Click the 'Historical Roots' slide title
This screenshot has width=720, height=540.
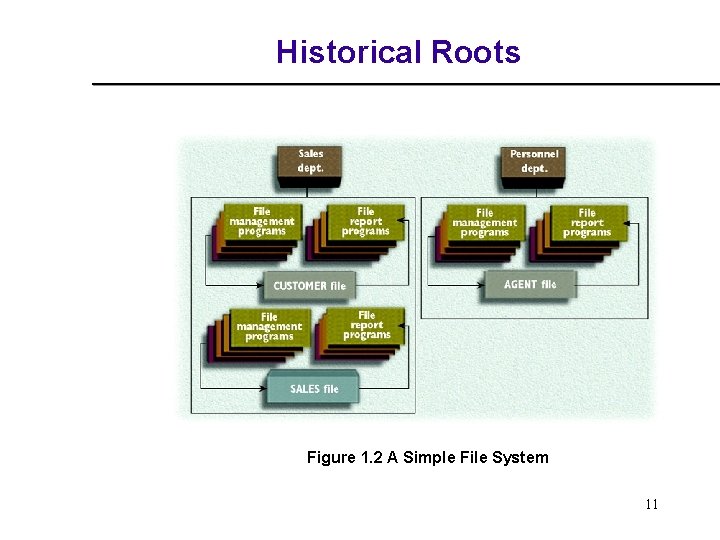click(x=398, y=52)
